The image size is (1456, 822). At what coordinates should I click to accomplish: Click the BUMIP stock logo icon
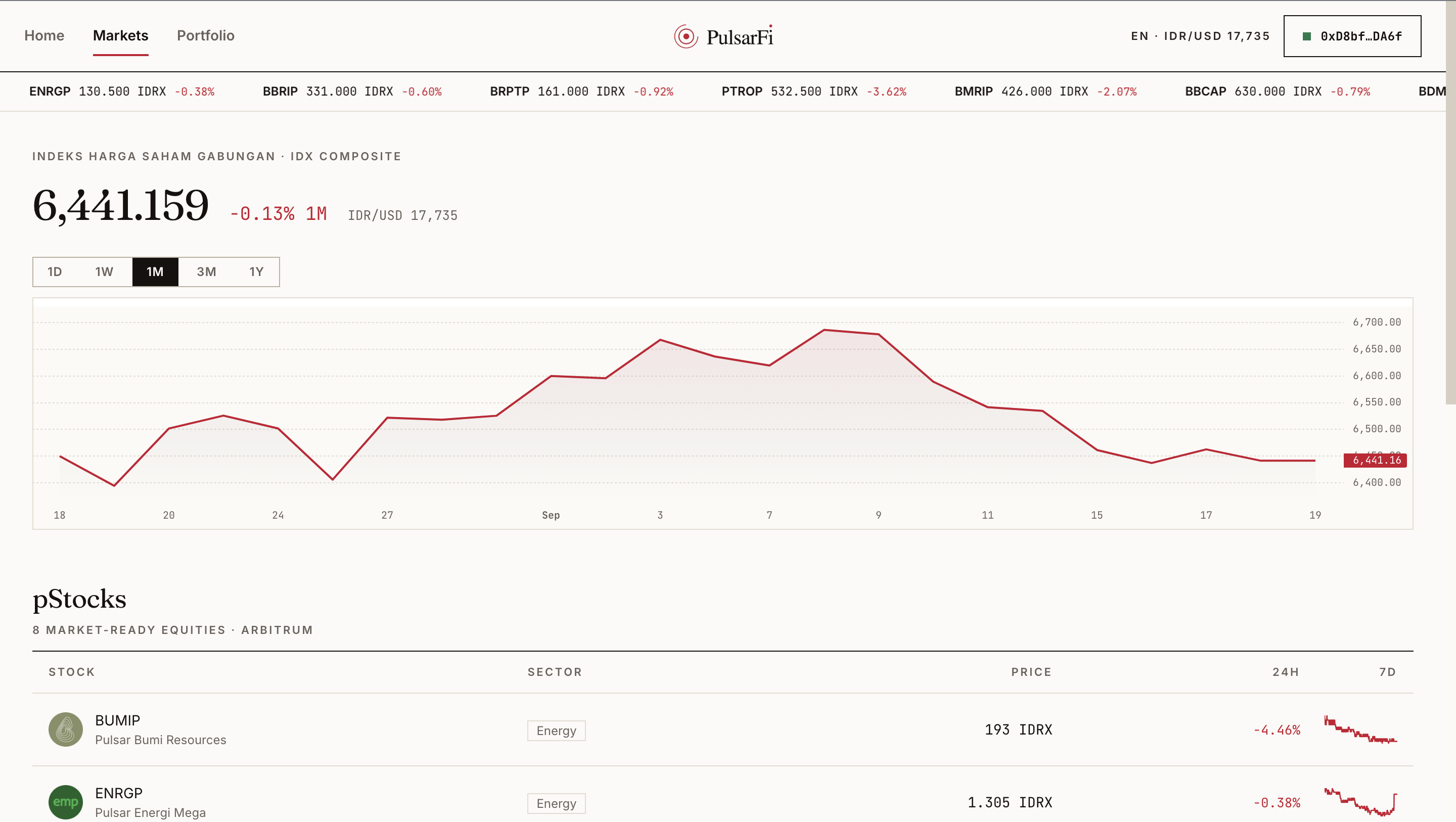[66, 729]
